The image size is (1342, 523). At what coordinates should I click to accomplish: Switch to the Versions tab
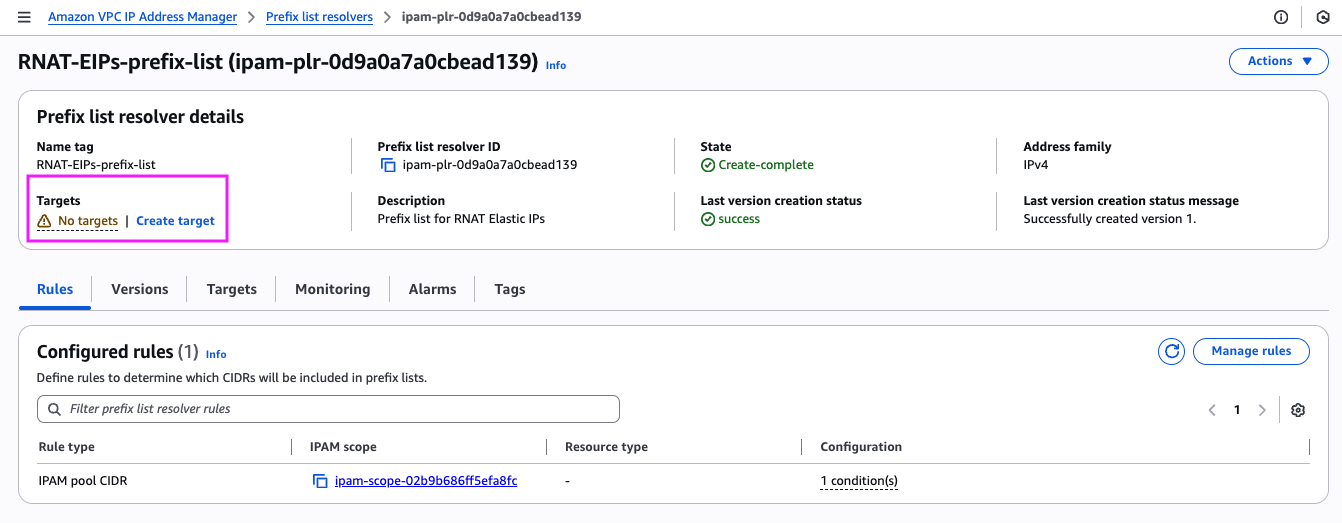(x=139, y=289)
